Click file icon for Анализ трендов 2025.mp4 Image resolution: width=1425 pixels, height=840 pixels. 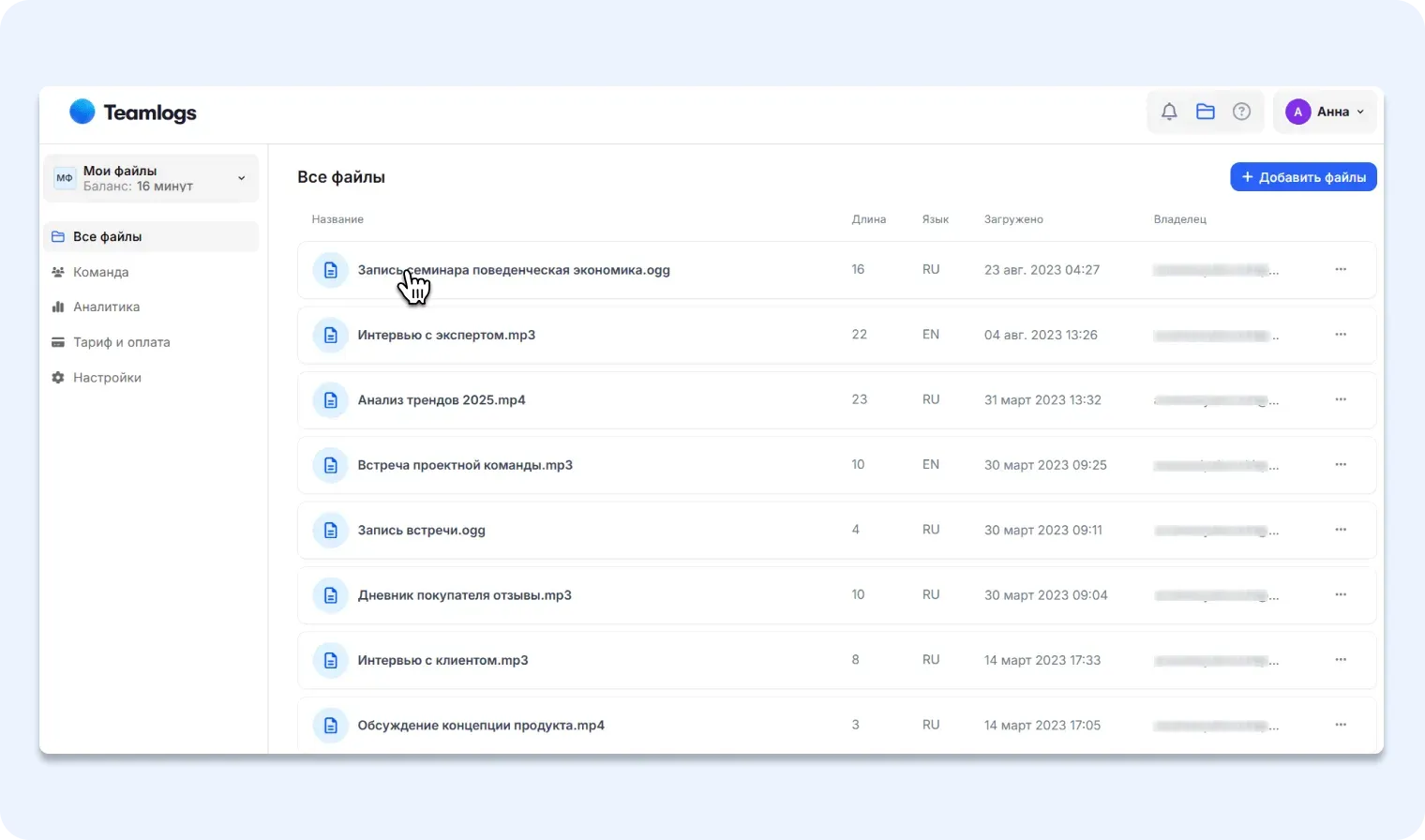(x=331, y=400)
